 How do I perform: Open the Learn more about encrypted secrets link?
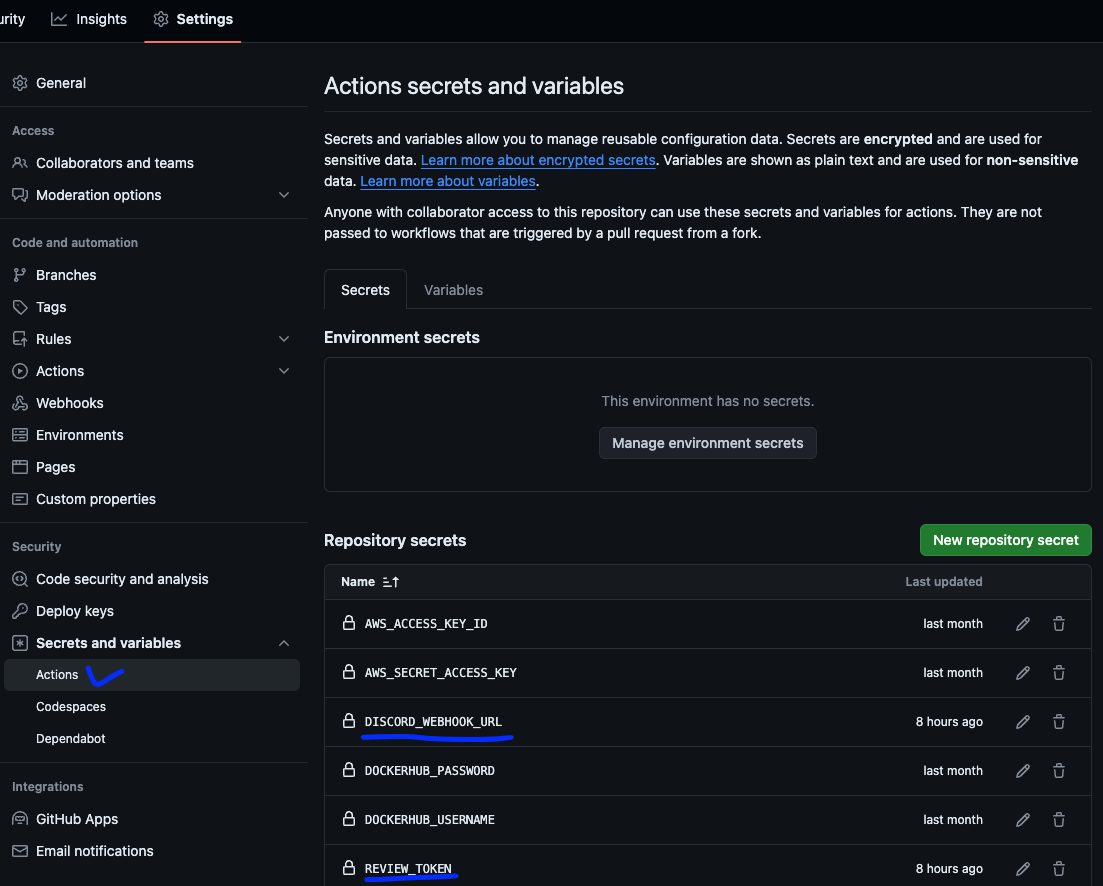pyautogui.click(x=538, y=160)
